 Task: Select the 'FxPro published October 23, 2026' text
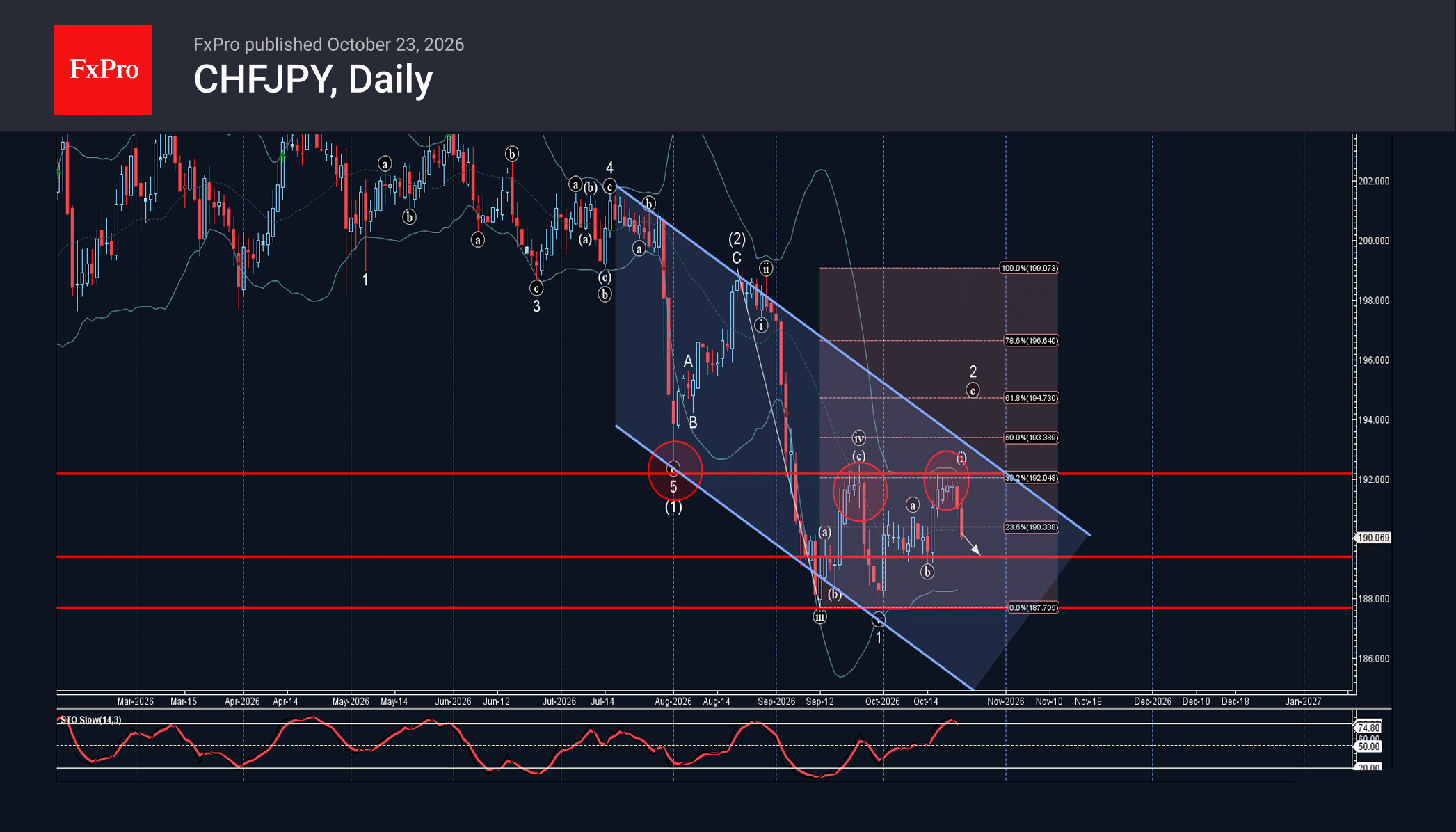coord(328,45)
